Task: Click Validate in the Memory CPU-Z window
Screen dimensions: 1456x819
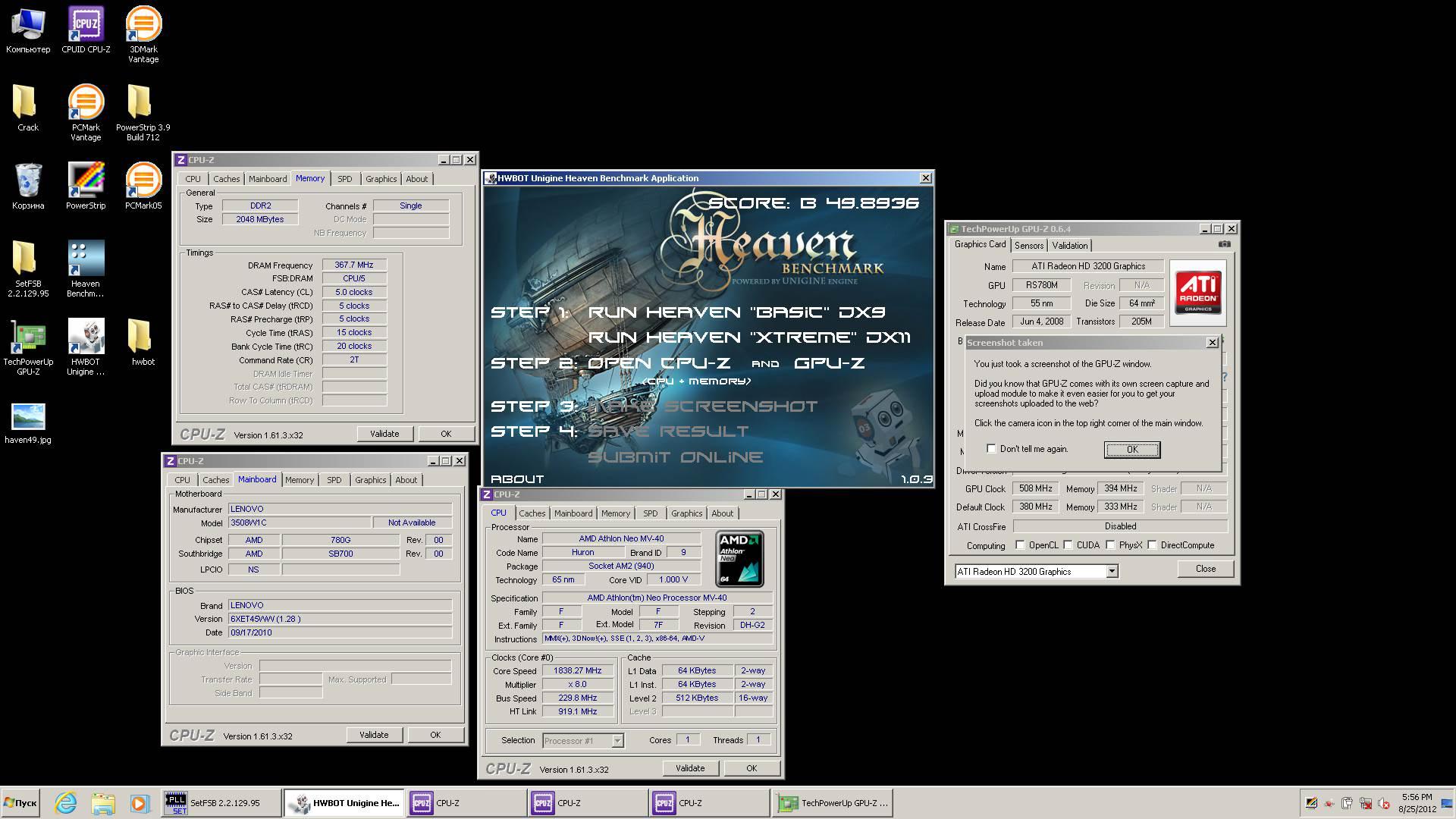Action: pyautogui.click(x=384, y=434)
